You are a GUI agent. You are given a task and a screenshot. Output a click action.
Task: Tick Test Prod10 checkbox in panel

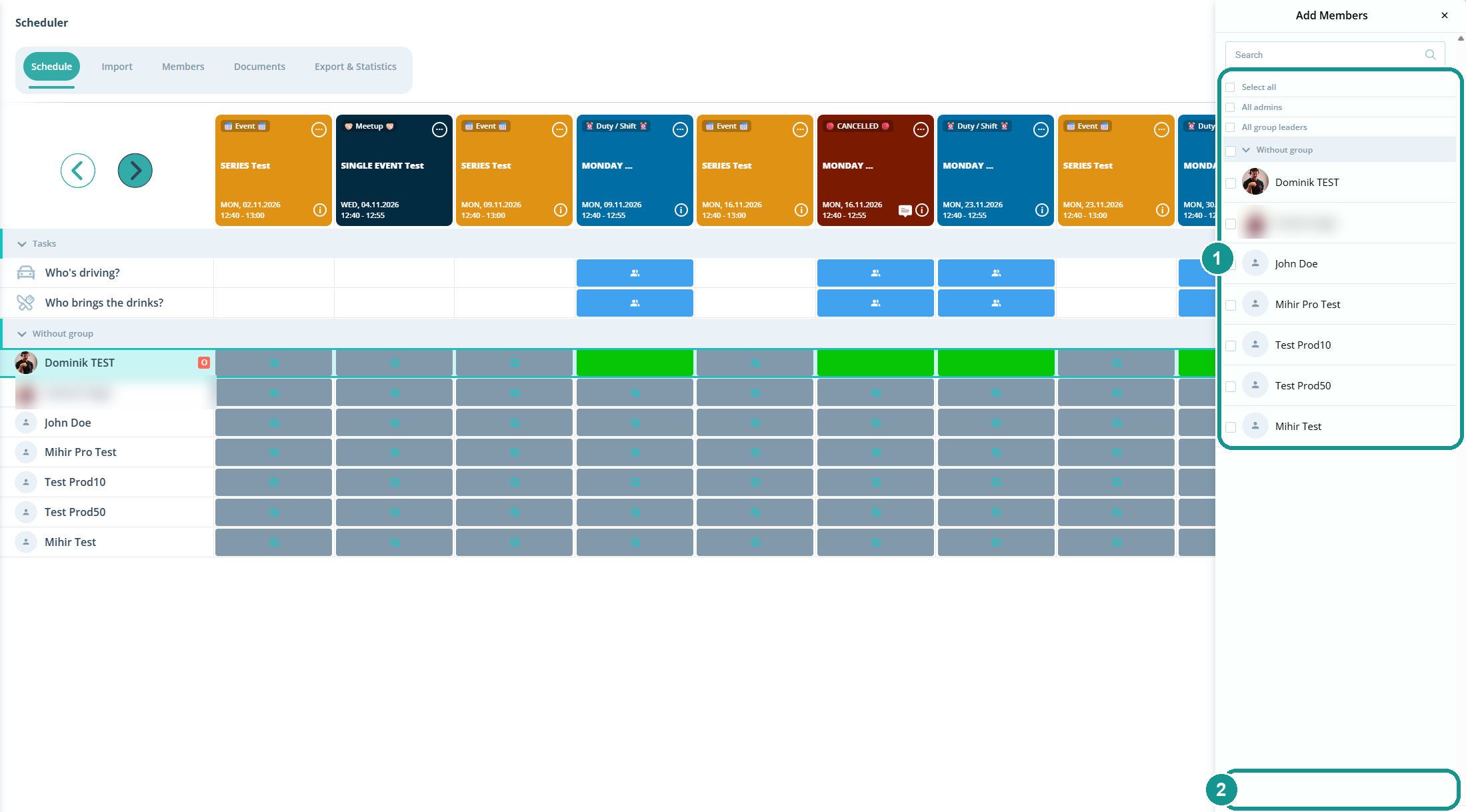[x=1231, y=345]
